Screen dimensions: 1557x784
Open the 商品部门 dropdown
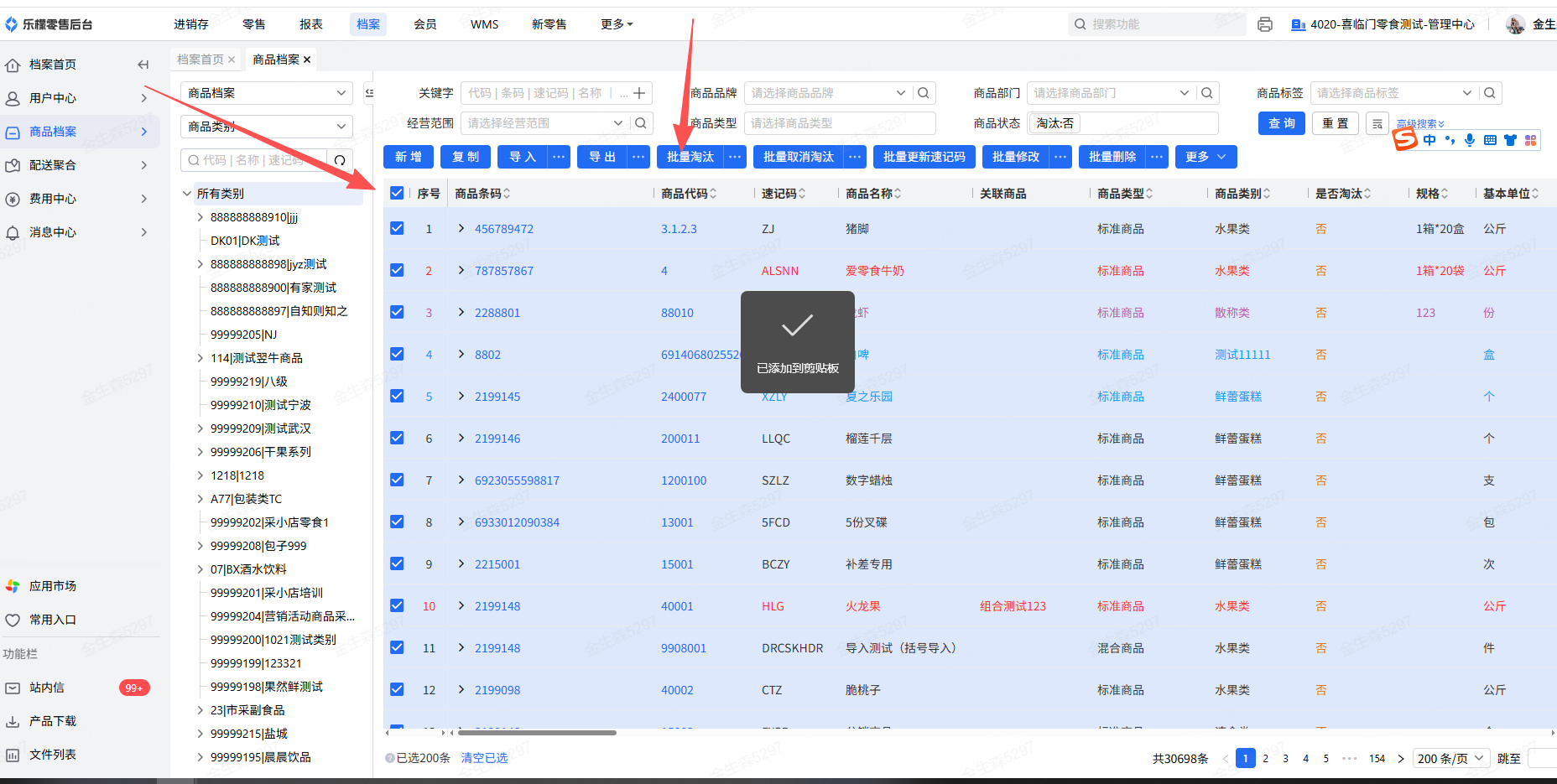(1111, 93)
